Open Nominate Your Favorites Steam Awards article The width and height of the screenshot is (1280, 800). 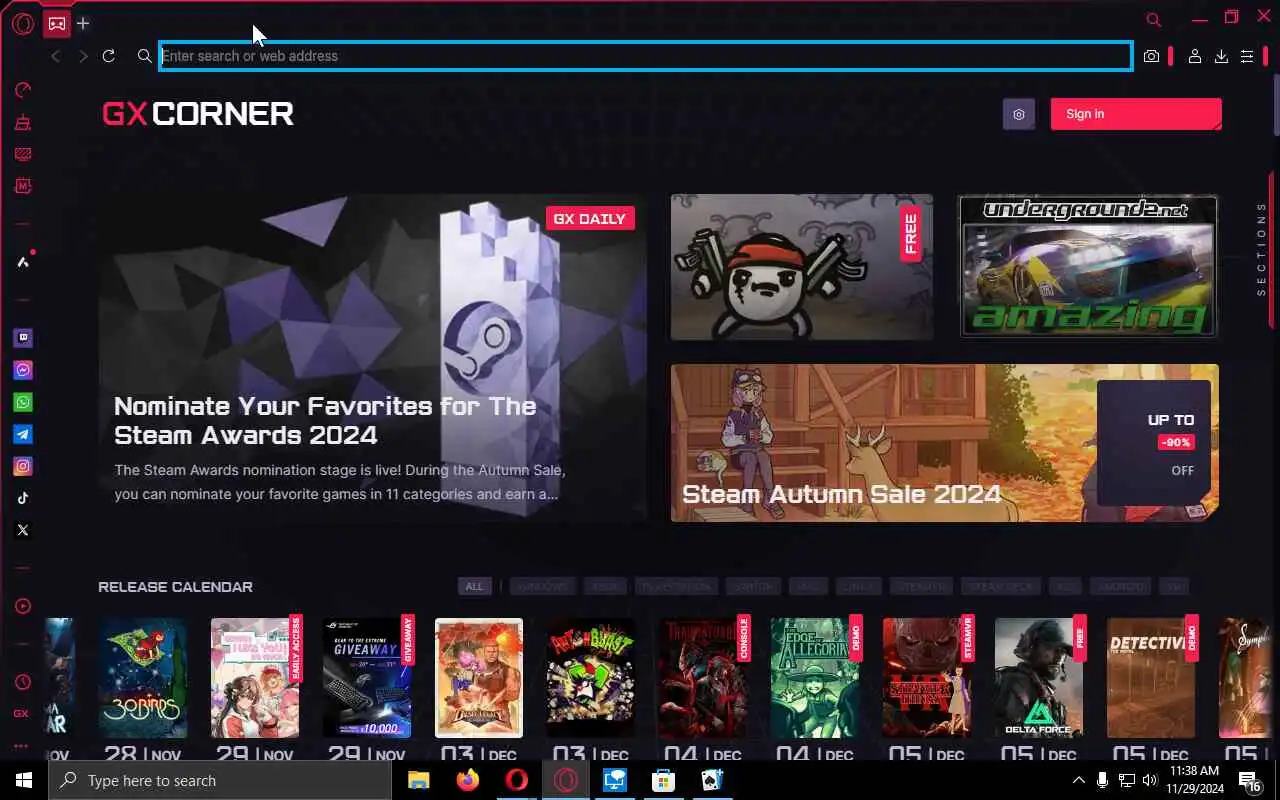pyautogui.click(x=372, y=358)
